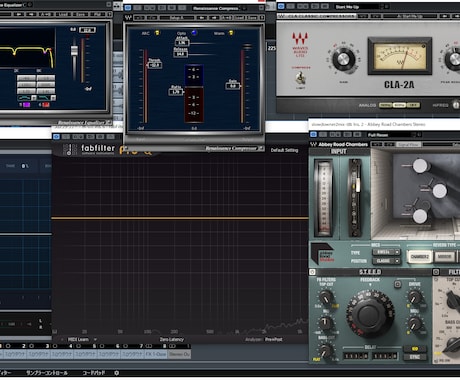Toggle Renaissance Compressor plugin power button
The height and width of the screenshot is (380, 460).
128,8
